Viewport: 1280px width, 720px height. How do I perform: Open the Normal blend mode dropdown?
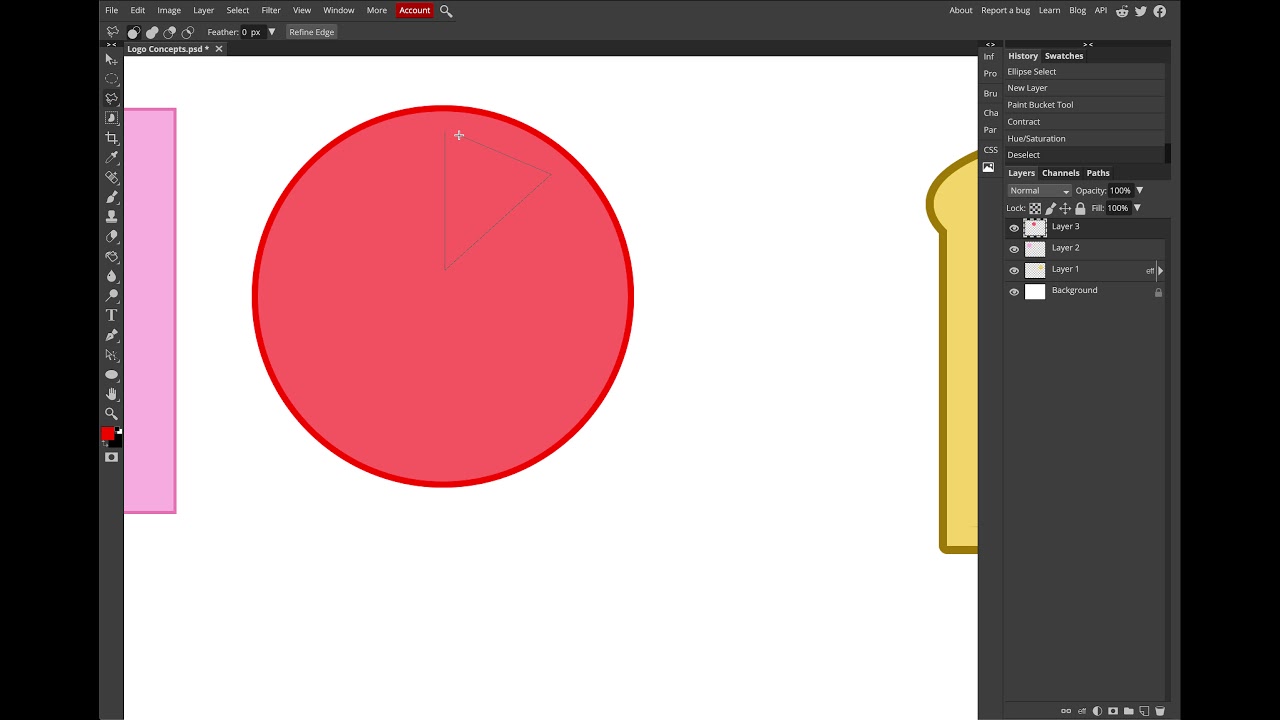click(x=1039, y=191)
